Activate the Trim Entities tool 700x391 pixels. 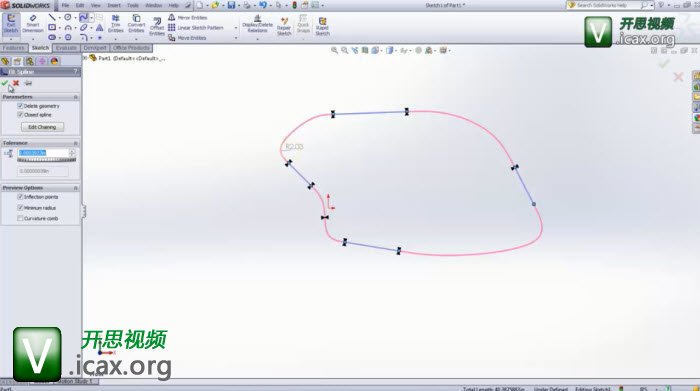point(115,23)
